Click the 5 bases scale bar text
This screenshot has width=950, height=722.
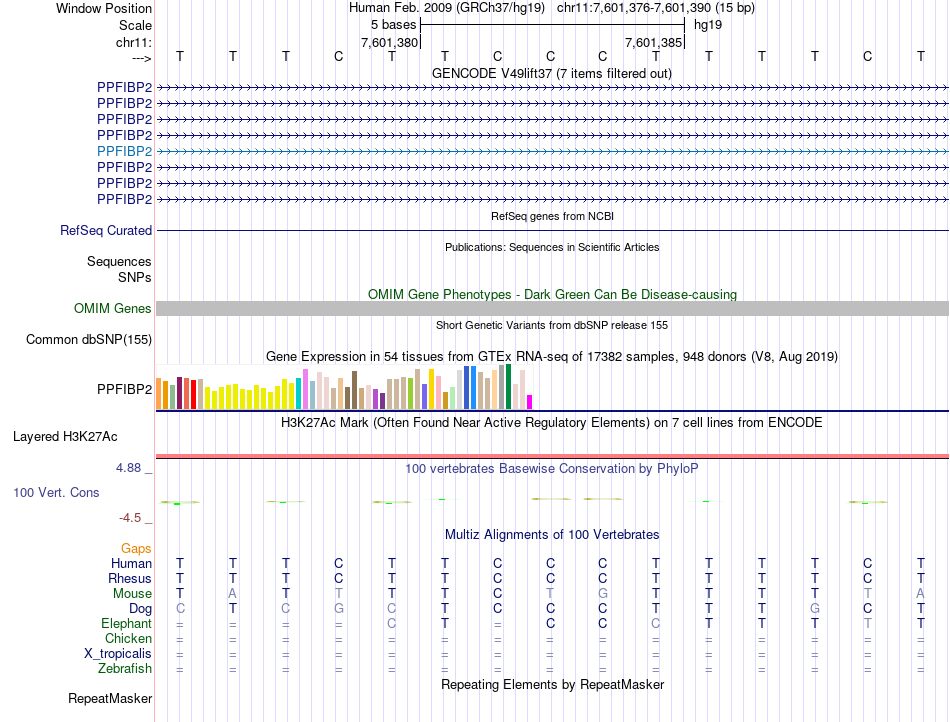(x=394, y=25)
